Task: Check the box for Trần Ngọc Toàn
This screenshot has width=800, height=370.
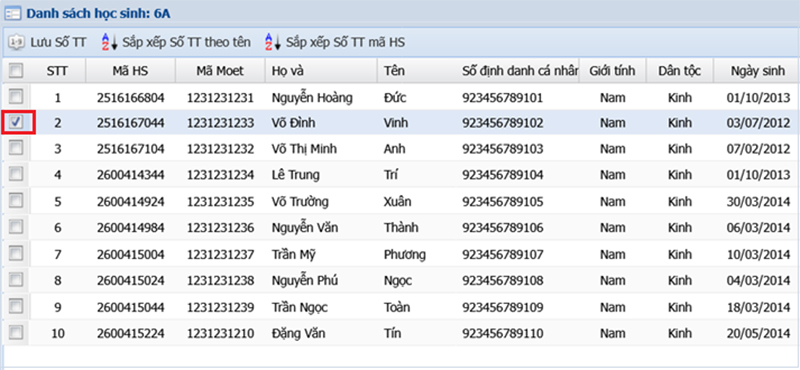Action: coord(16,306)
